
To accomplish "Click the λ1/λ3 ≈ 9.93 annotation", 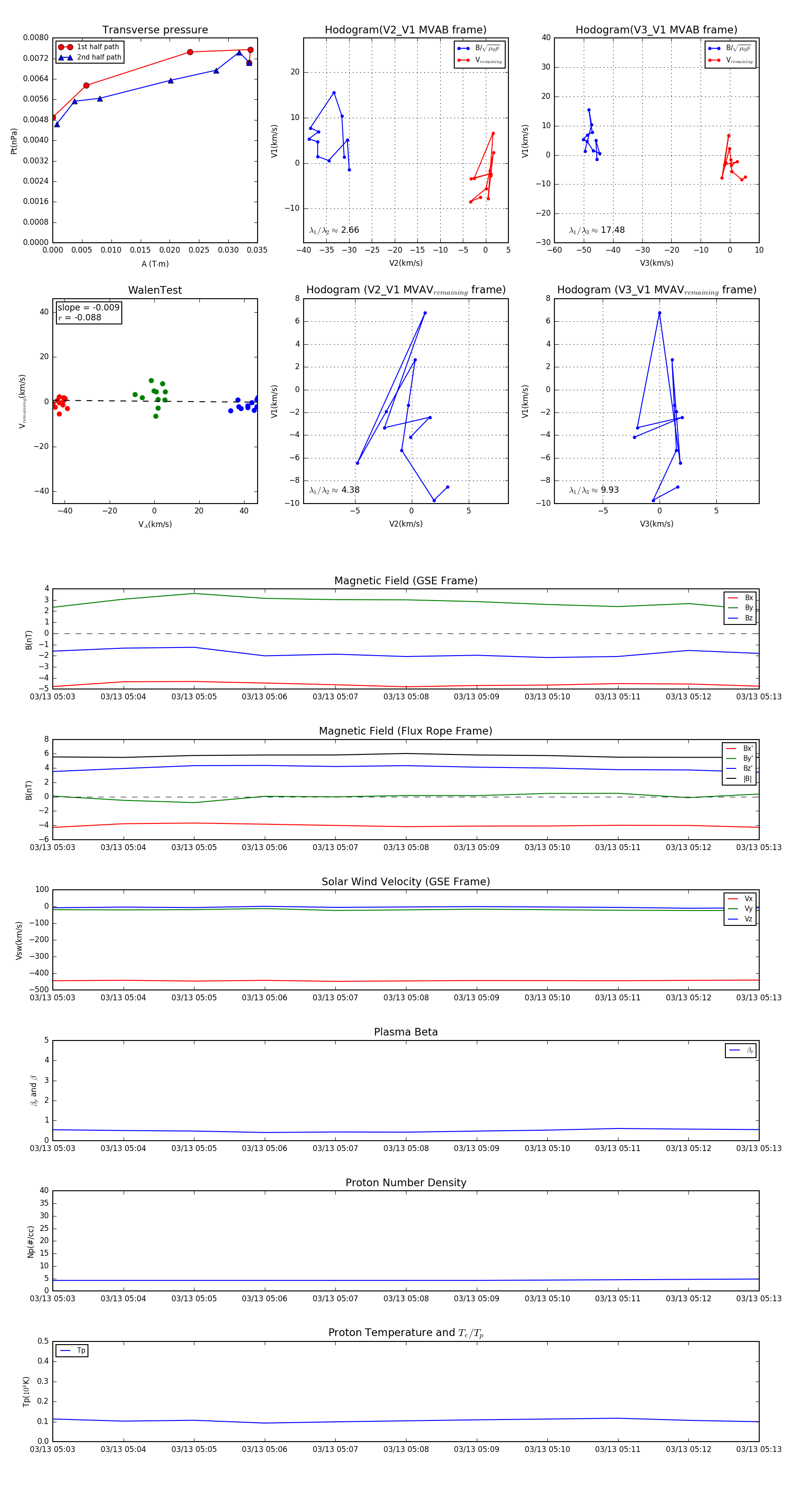I will 594,490.
